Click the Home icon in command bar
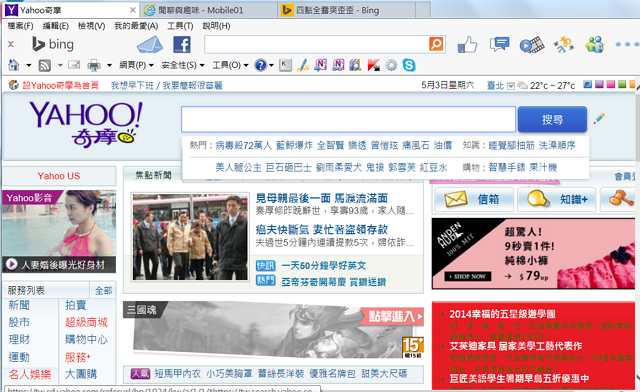 [14, 65]
